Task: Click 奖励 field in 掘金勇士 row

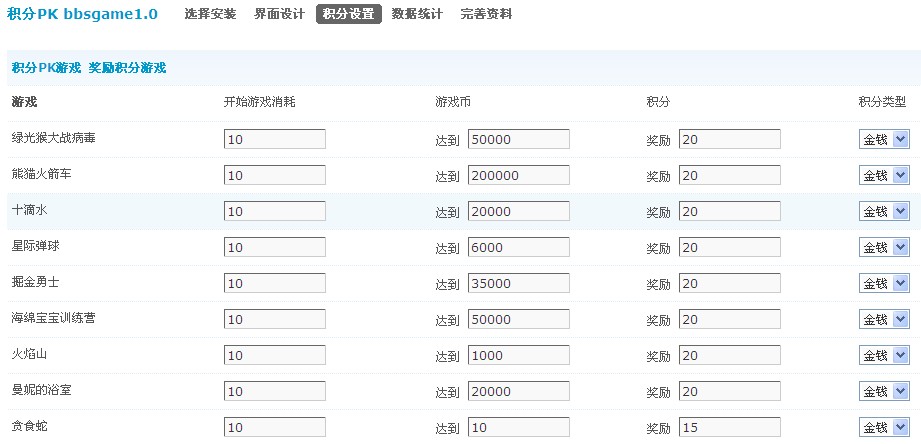Action: tap(730, 284)
